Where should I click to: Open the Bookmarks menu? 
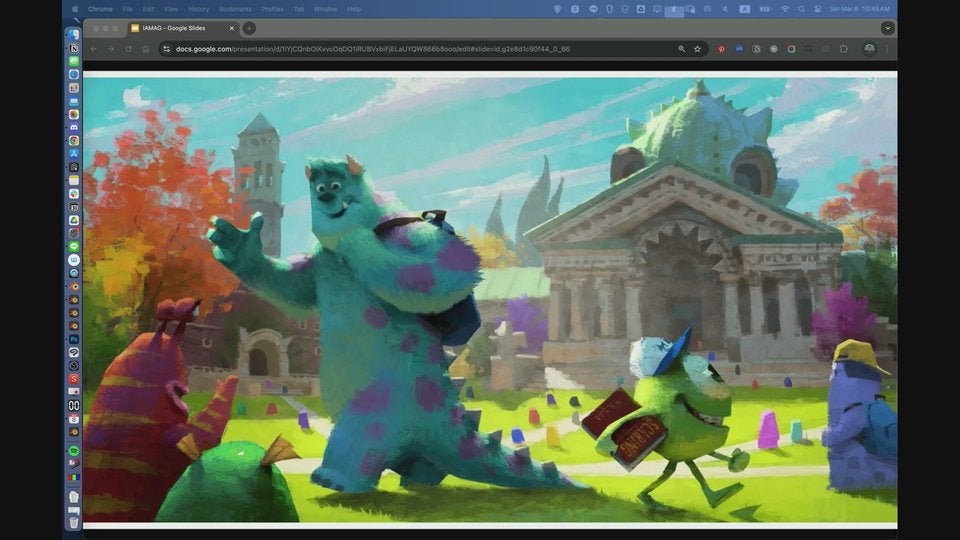pos(235,9)
